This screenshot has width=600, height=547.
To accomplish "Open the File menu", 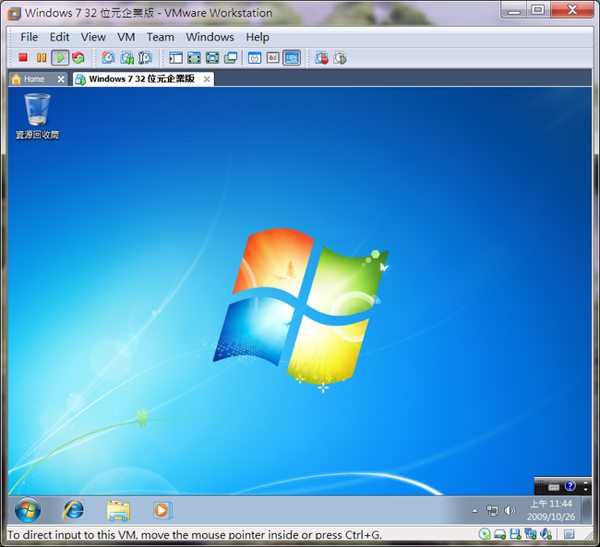I will [29, 37].
